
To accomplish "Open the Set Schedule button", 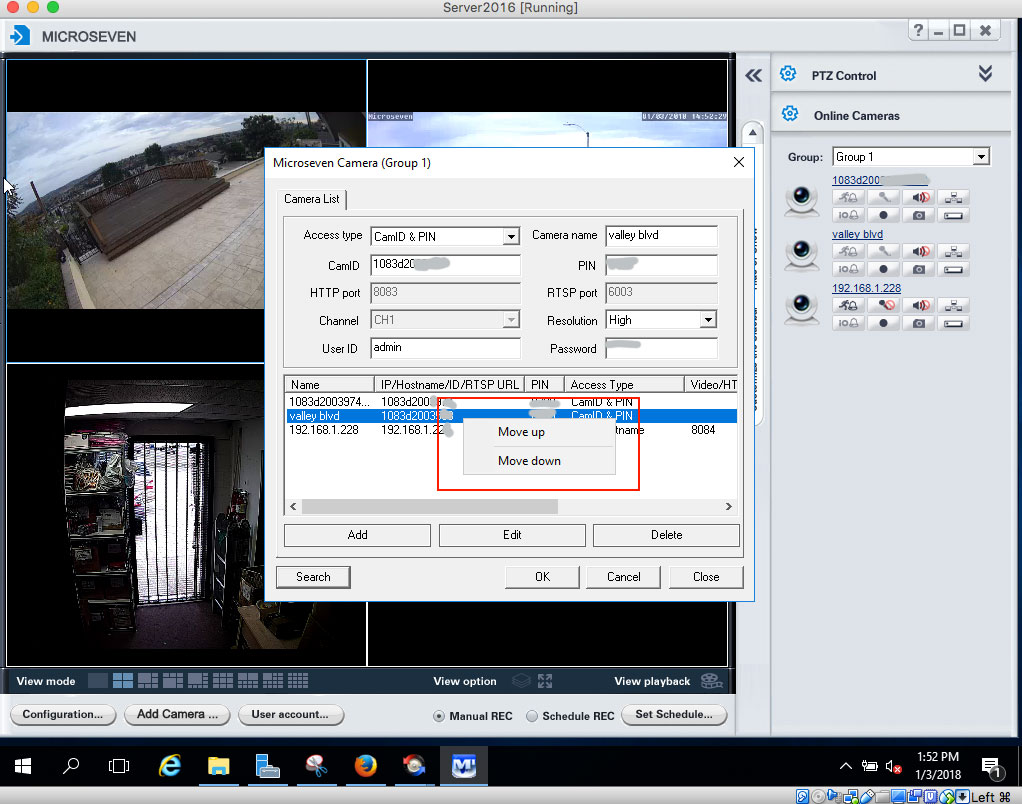I will [x=674, y=714].
